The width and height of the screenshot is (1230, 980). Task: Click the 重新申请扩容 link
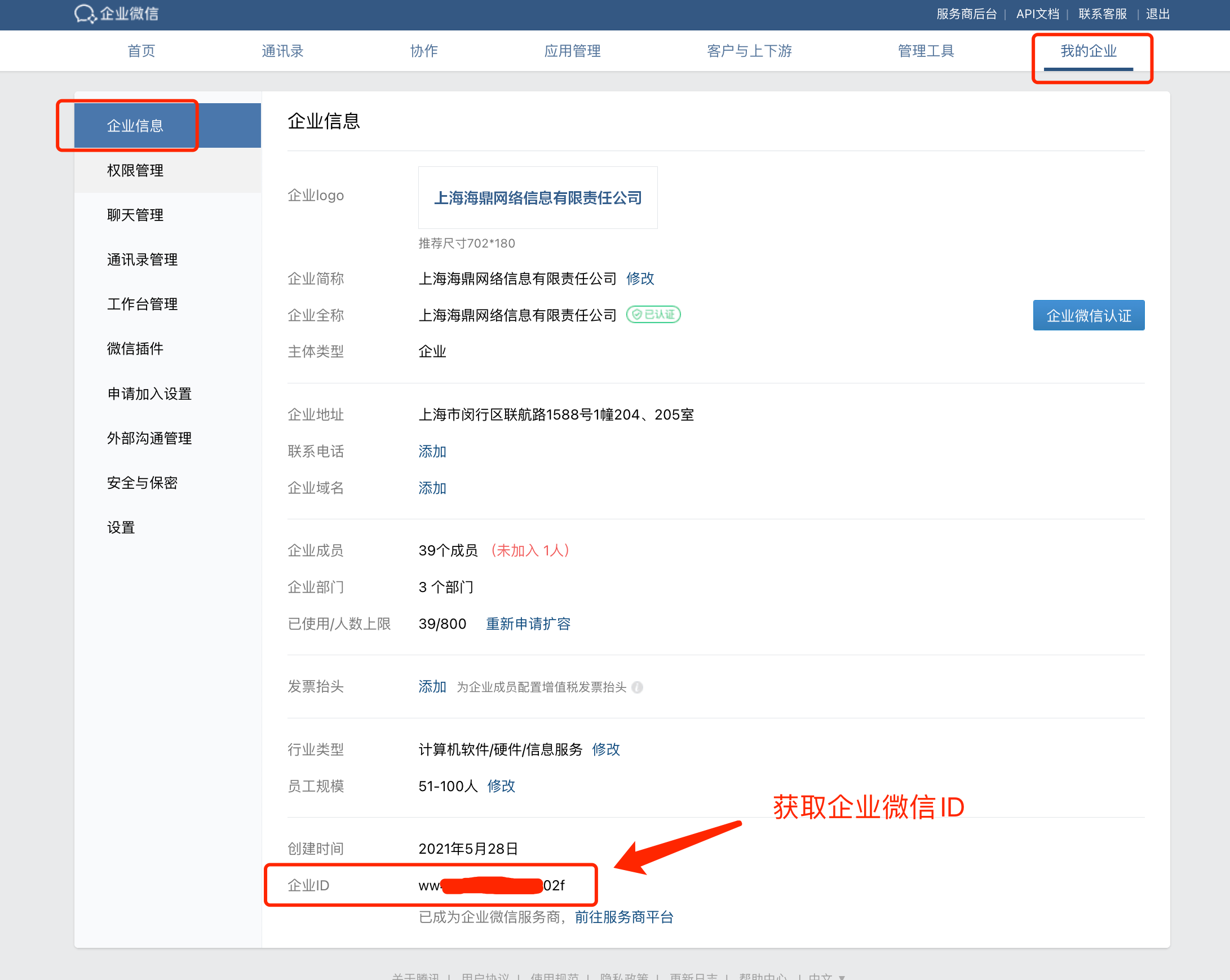click(528, 624)
